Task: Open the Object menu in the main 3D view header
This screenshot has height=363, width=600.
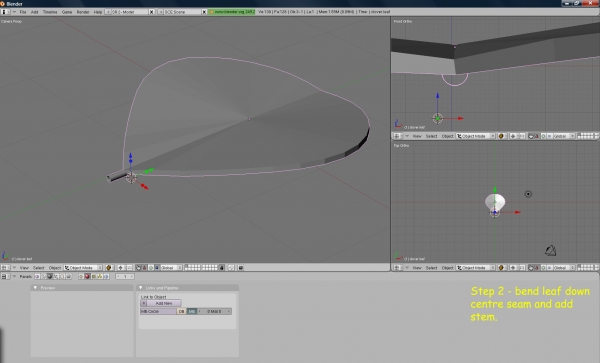Action: (55, 268)
